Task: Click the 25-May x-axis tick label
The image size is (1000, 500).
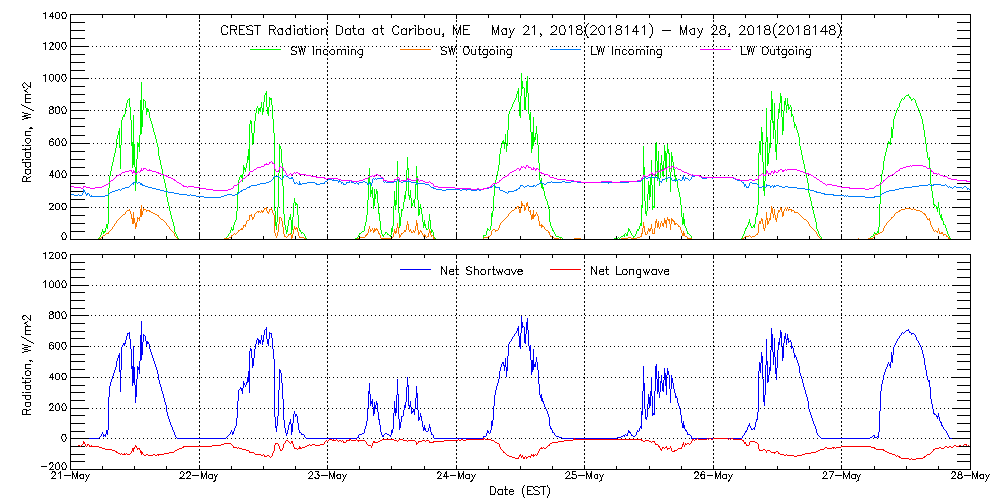Action: coord(584,476)
